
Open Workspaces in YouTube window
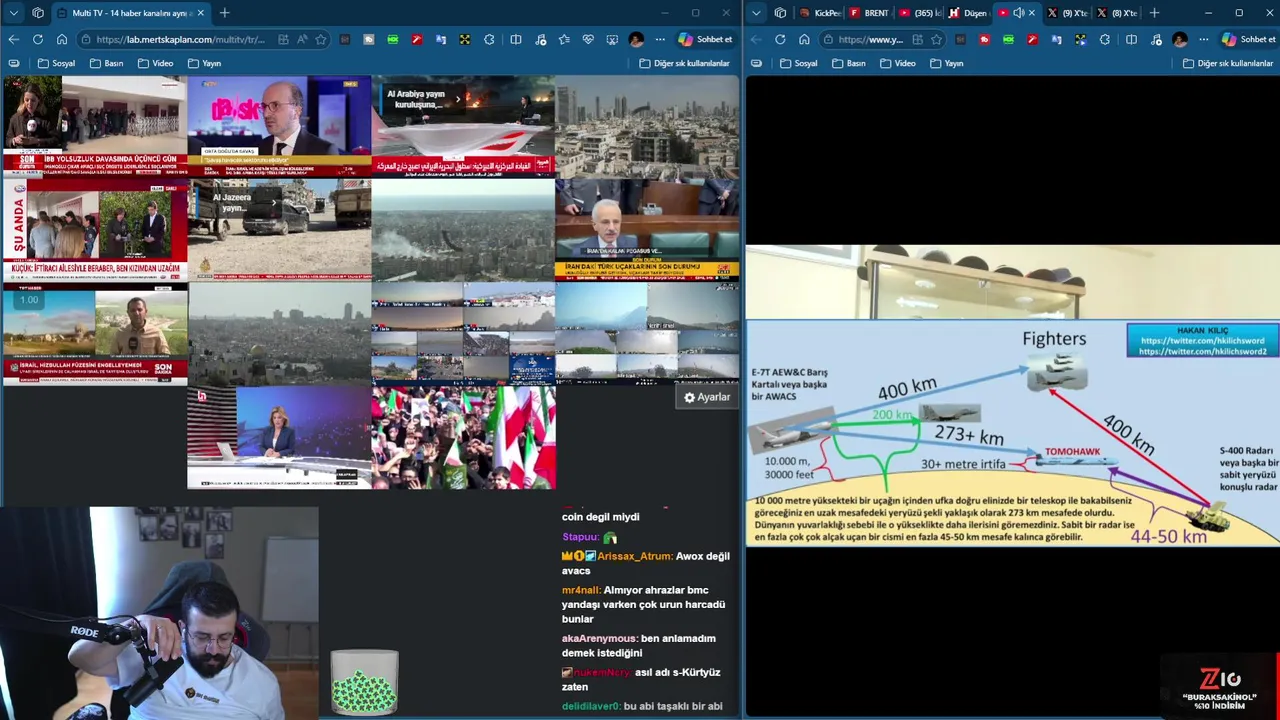(x=780, y=13)
